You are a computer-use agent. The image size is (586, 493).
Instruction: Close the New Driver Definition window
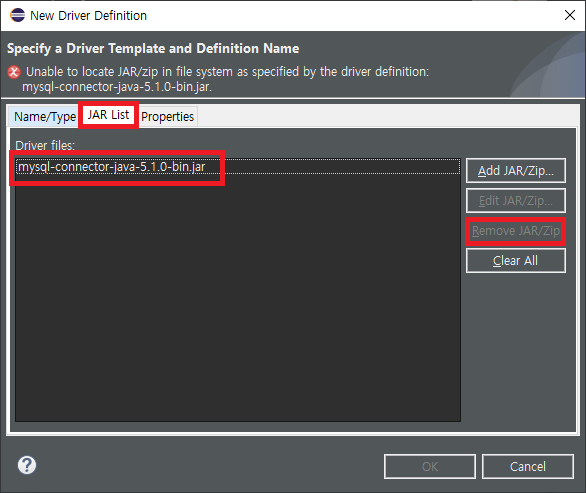pyautogui.click(x=570, y=15)
